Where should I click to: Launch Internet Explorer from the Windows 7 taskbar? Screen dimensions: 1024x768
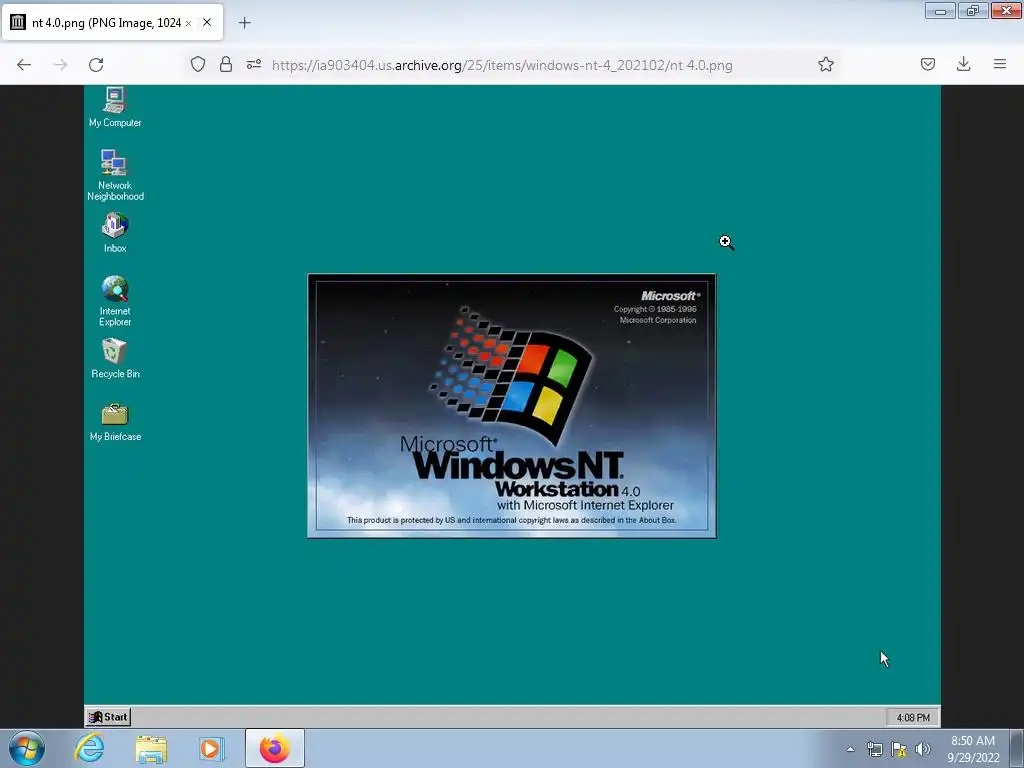click(89, 748)
